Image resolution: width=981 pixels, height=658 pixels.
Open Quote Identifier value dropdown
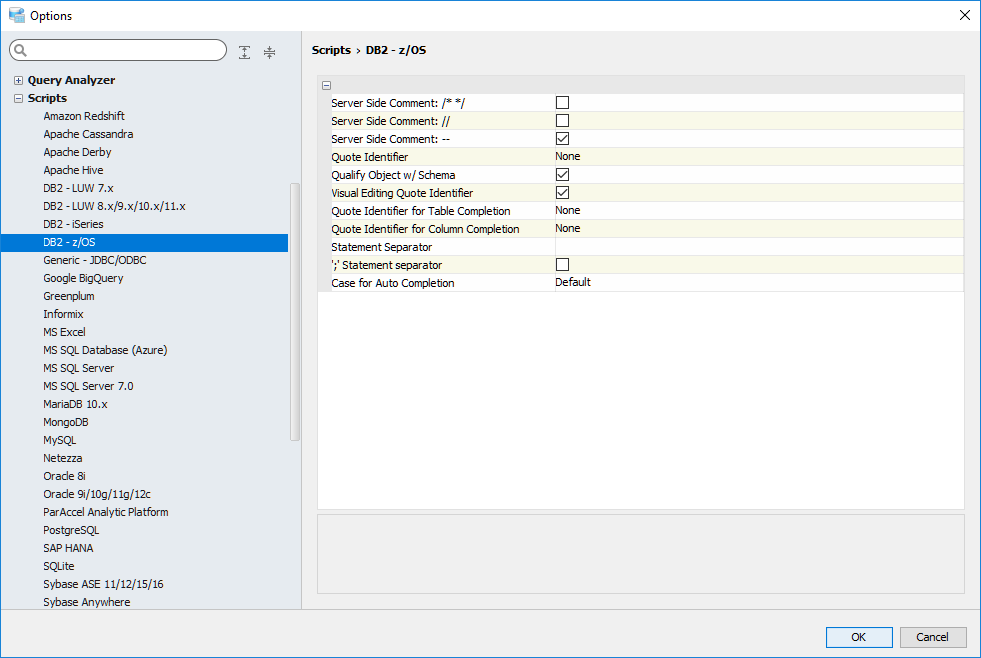[x=757, y=157]
